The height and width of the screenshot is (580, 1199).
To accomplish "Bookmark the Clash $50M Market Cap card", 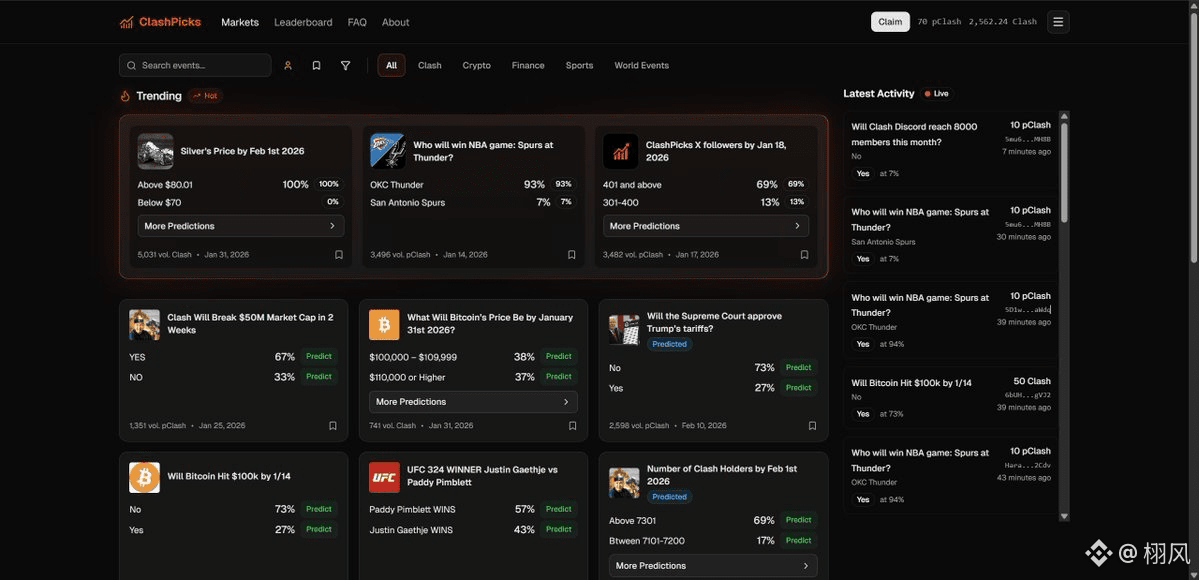I will tap(333, 425).
